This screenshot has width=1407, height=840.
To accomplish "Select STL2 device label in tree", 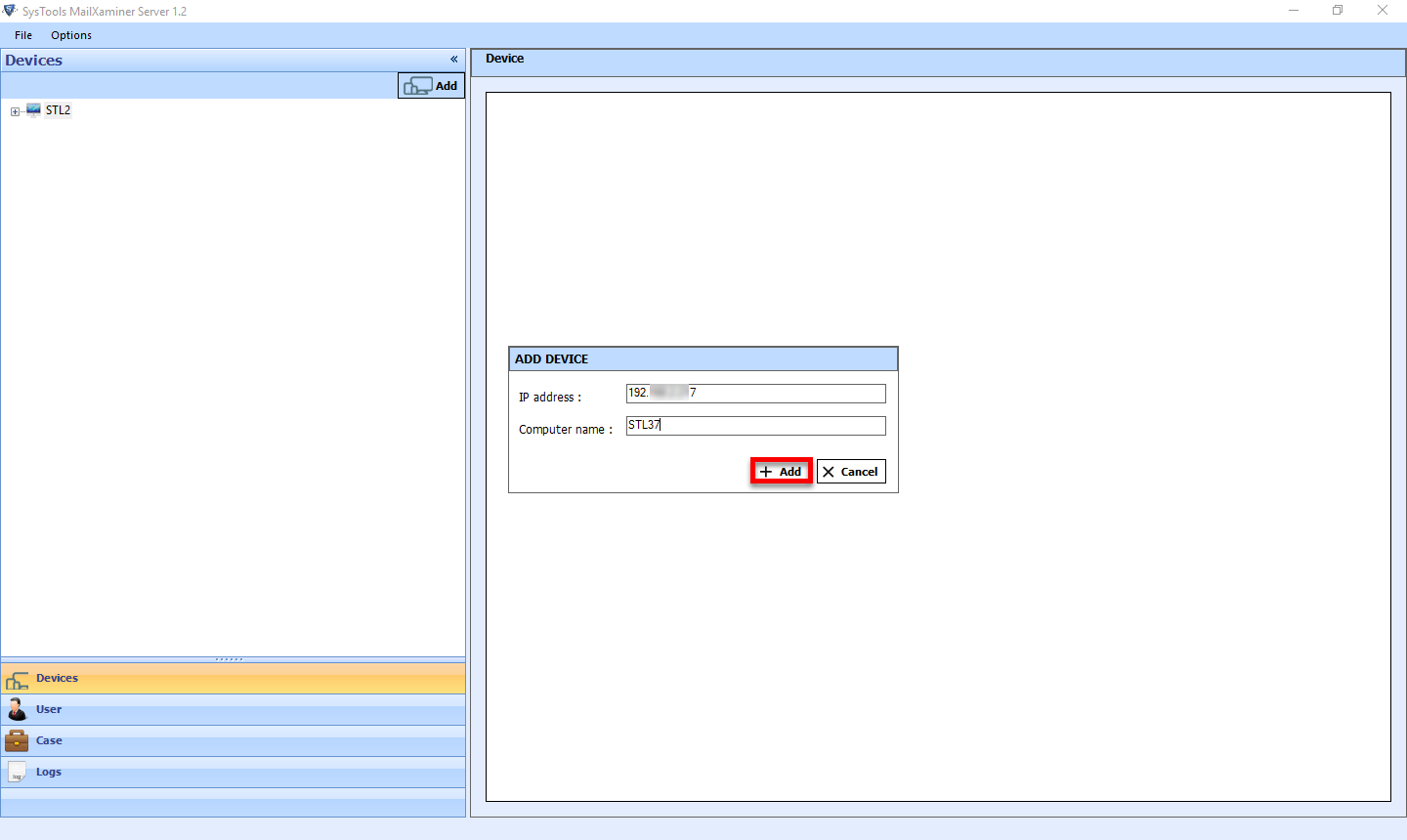I will 59,110.
